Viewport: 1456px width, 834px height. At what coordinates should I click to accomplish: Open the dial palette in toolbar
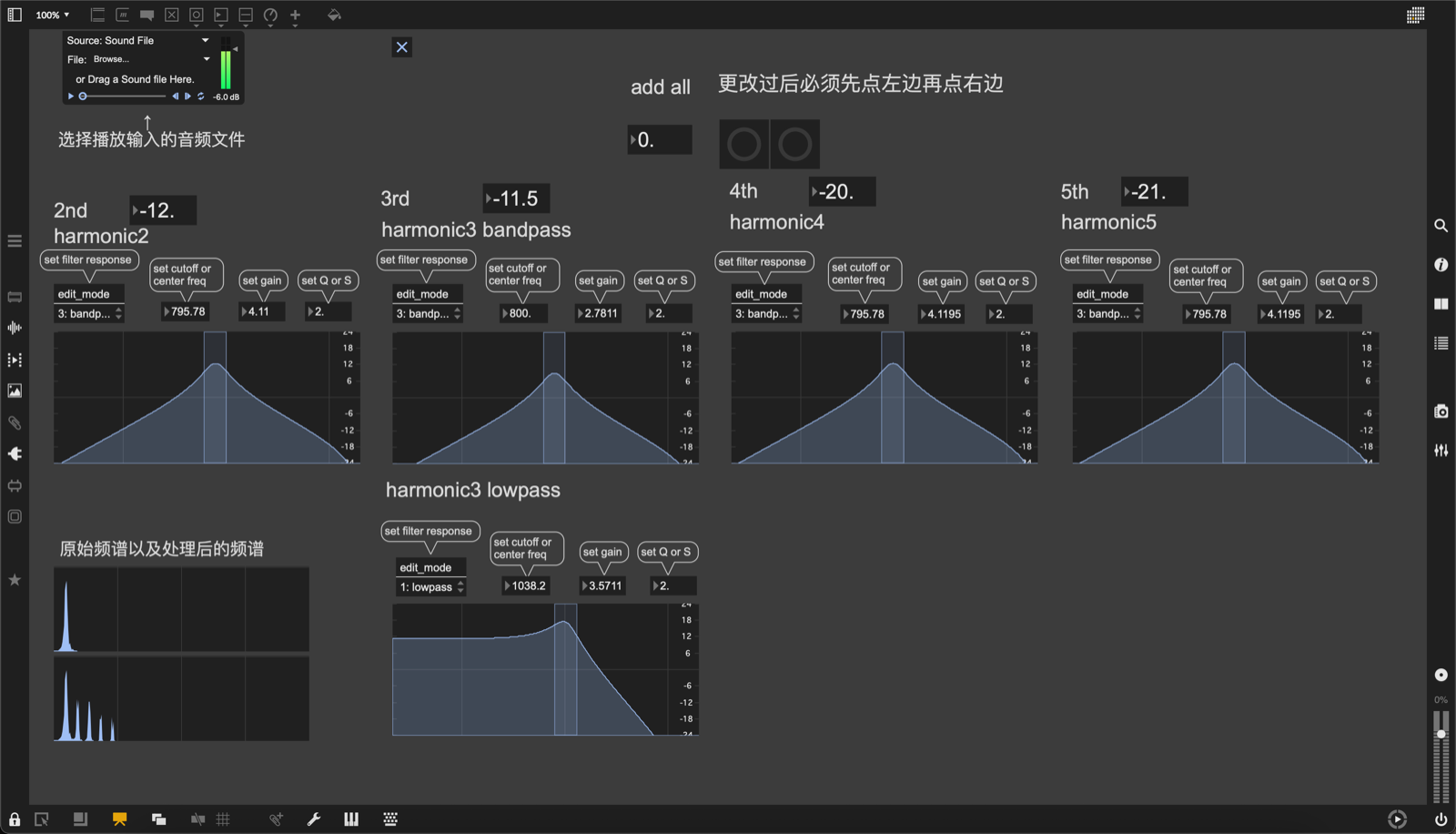270,15
